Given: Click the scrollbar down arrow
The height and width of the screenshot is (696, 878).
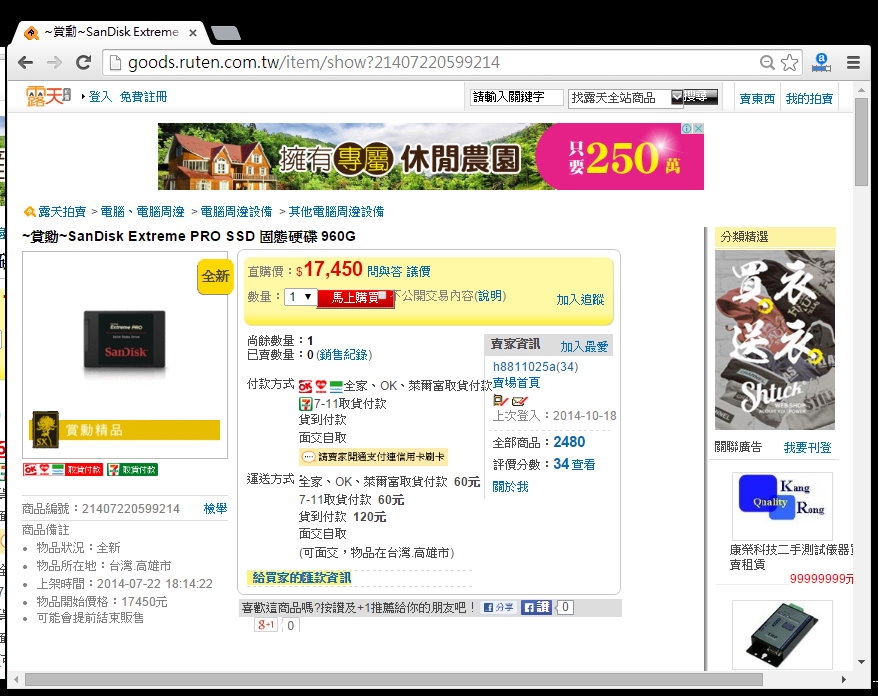Looking at the screenshot, I should pyautogui.click(x=861, y=662).
